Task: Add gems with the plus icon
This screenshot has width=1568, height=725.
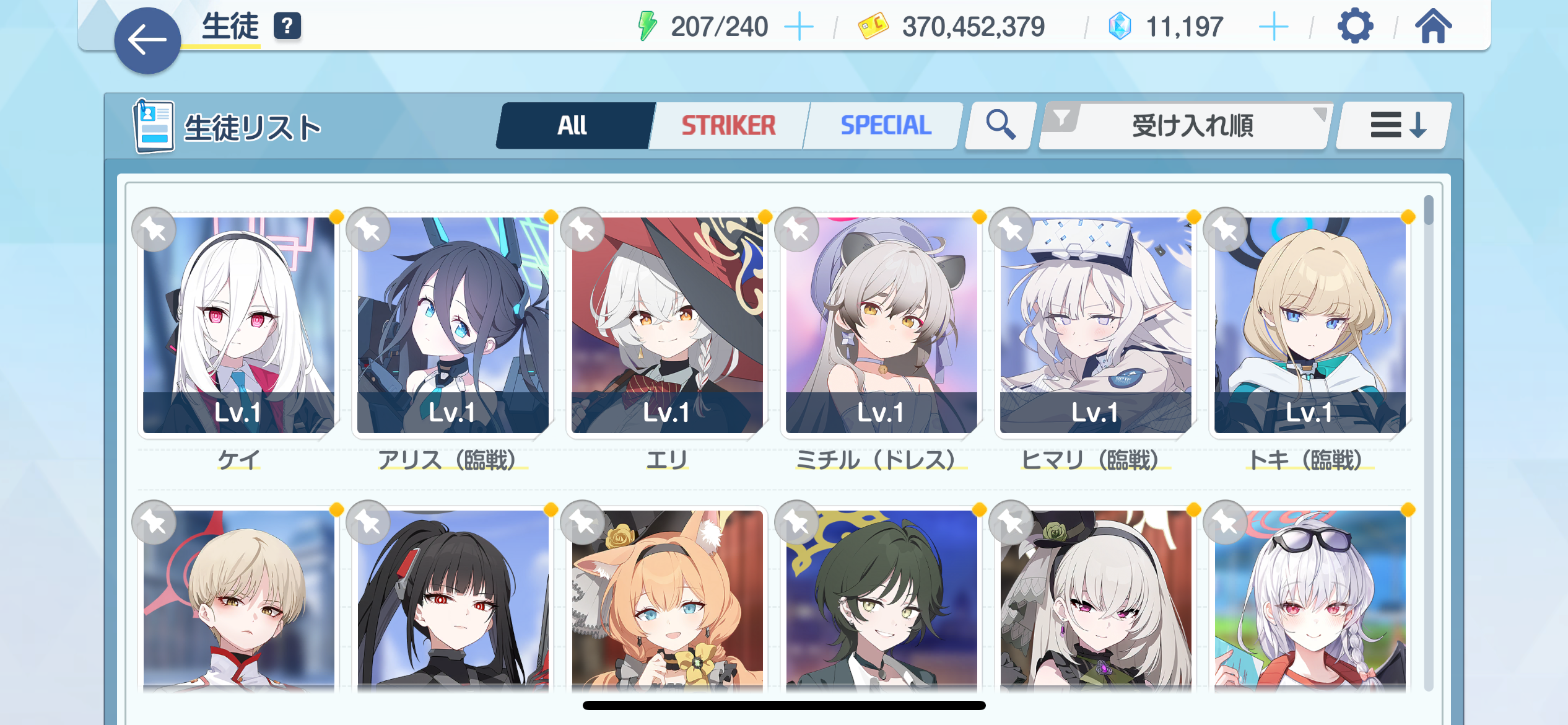Action: click(1273, 27)
